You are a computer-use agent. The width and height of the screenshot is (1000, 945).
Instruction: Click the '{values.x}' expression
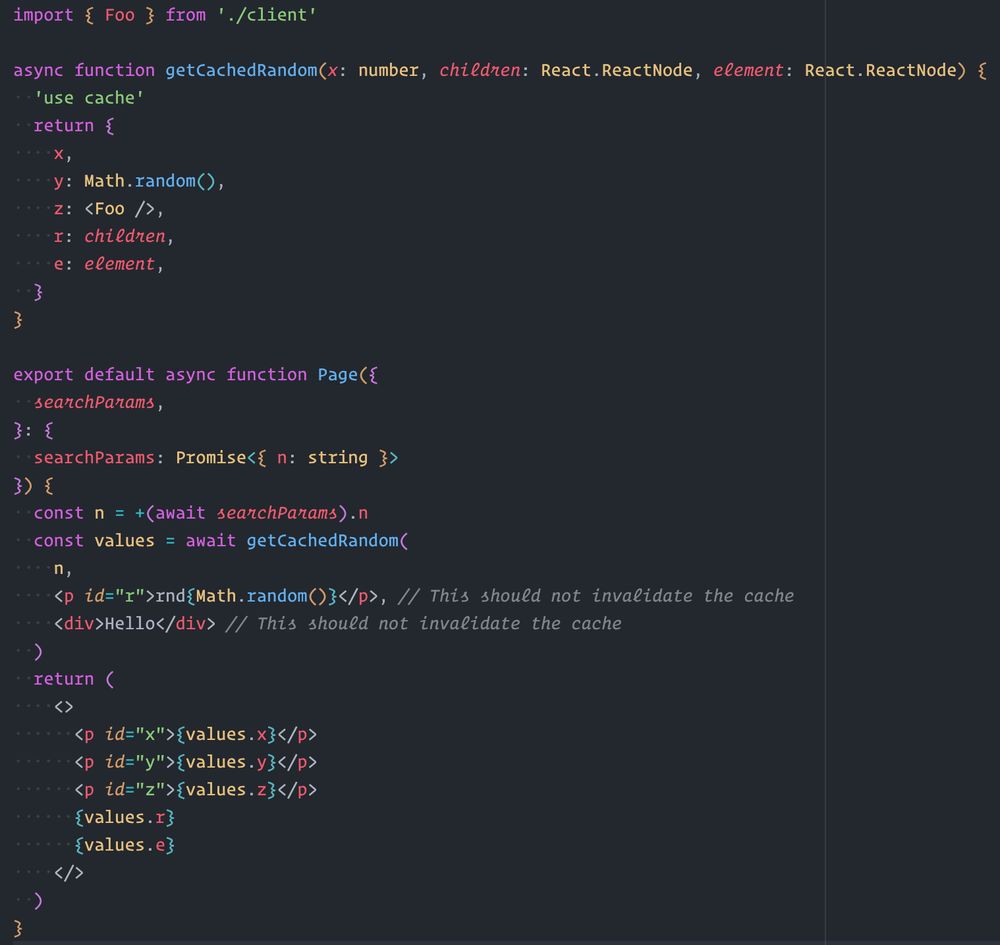pyautogui.click(x=226, y=735)
